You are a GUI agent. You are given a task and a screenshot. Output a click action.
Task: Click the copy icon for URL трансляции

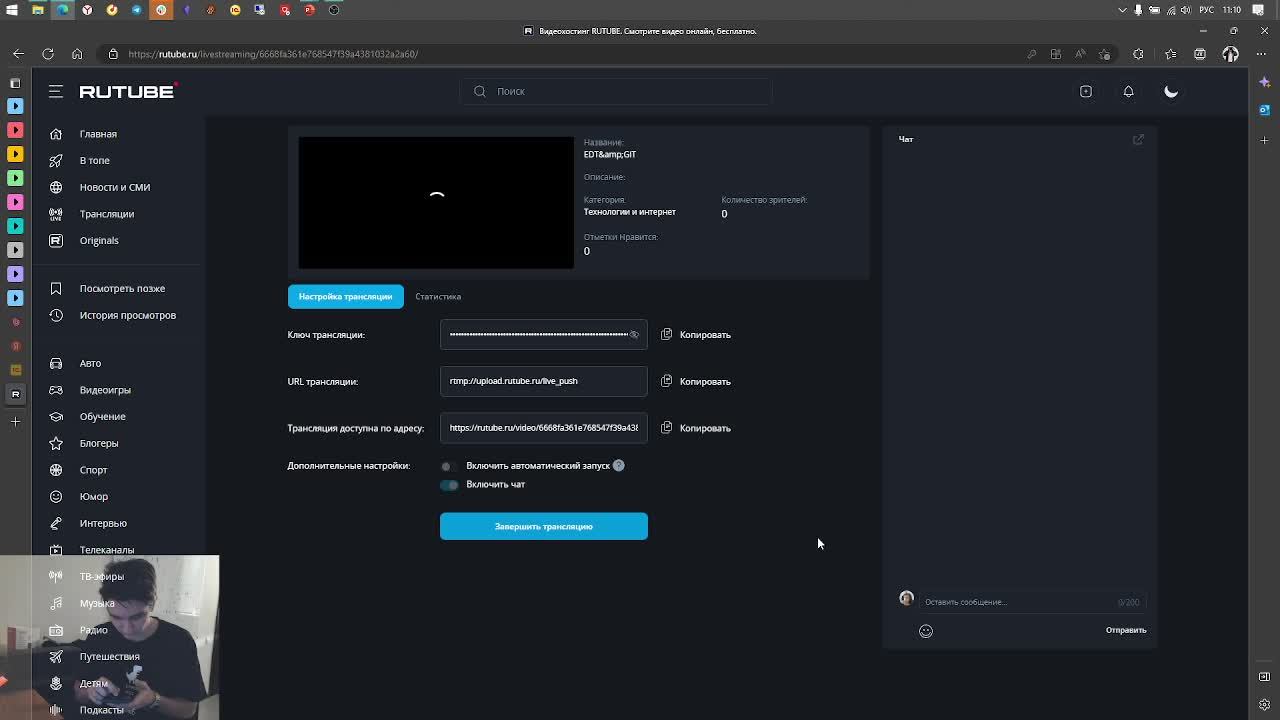pyautogui.click(x=666, y=381)
